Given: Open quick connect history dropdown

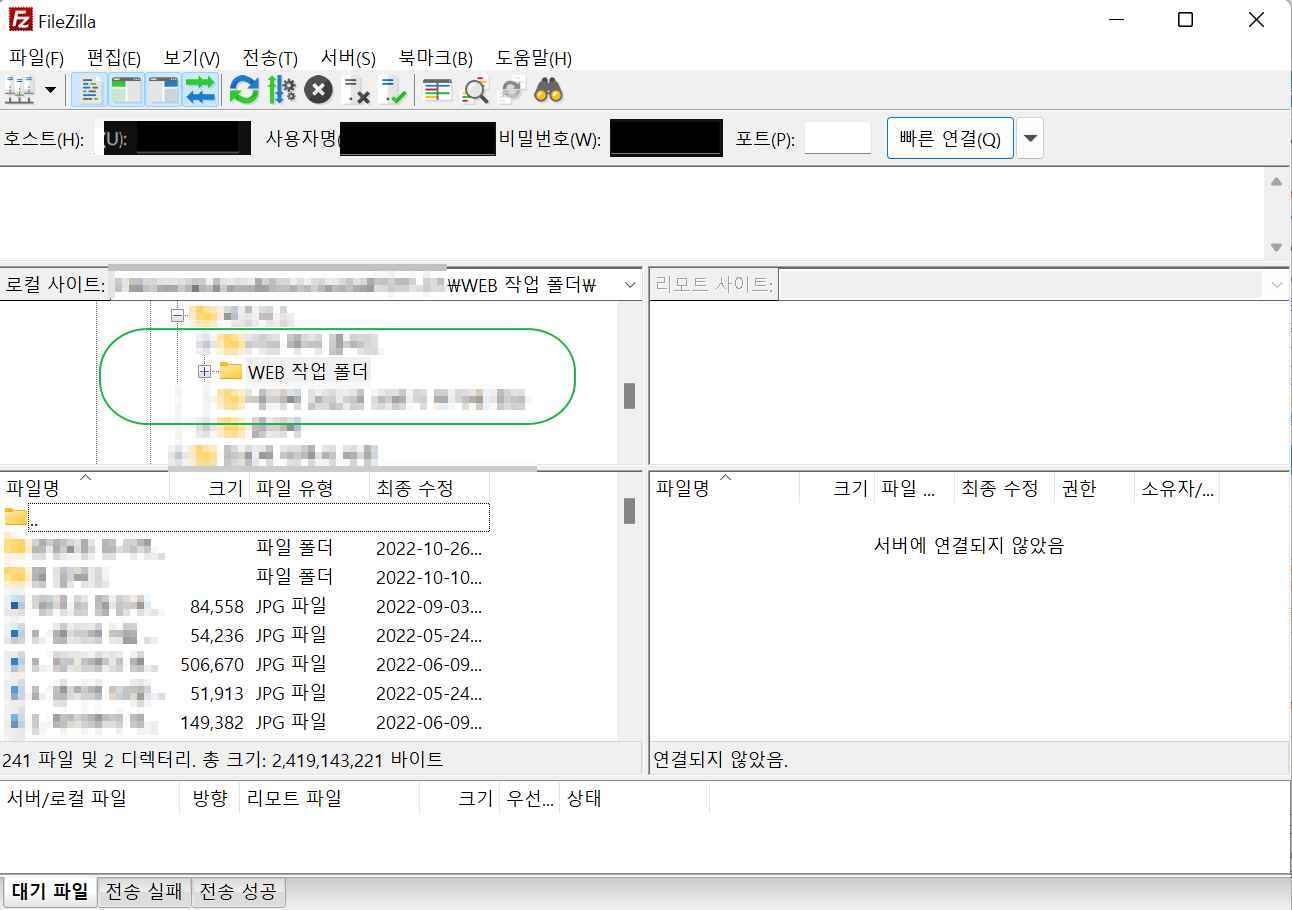Looking at the screenshot, I should pos(1030,139).
